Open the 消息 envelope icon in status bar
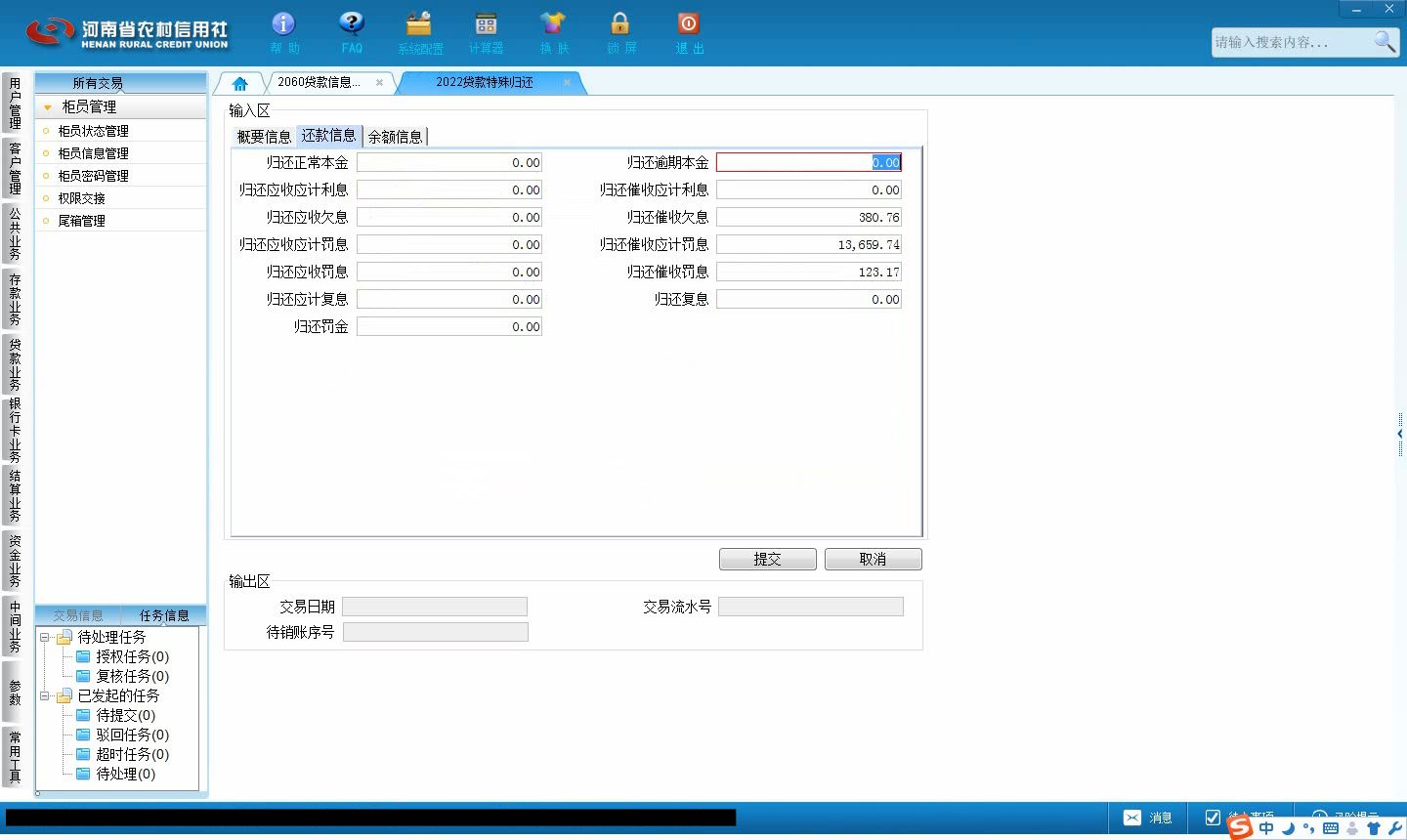1407x840 pixels. pyautogui.click(x=1132, y=818)
